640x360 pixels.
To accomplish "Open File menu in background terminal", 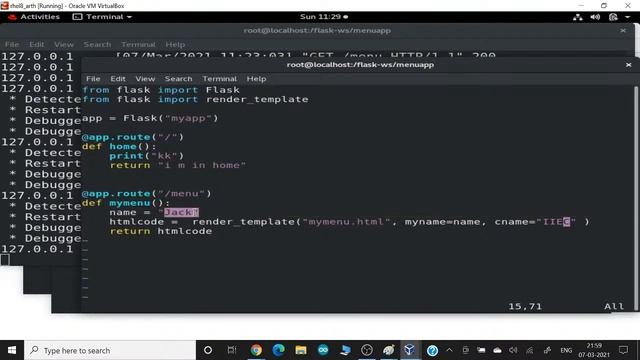I will pos(12,44).
